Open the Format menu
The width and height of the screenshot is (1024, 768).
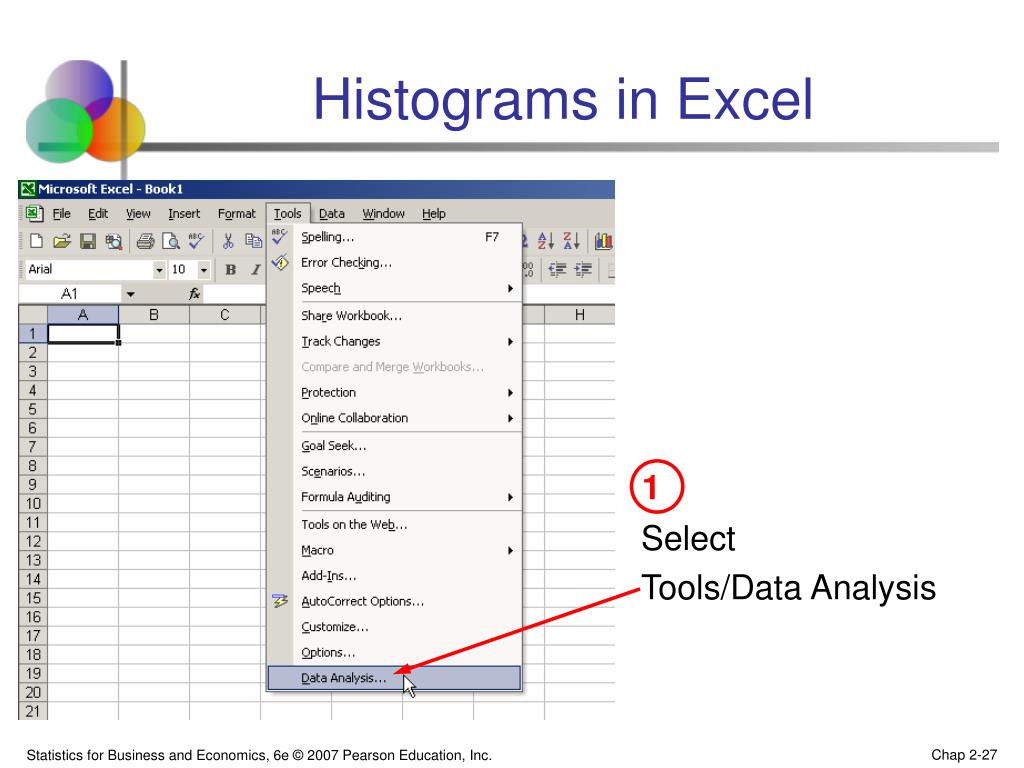(x=236, y=214)
